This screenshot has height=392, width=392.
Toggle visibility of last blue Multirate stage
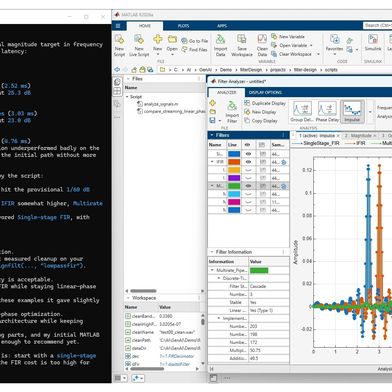tap(248, 210)
